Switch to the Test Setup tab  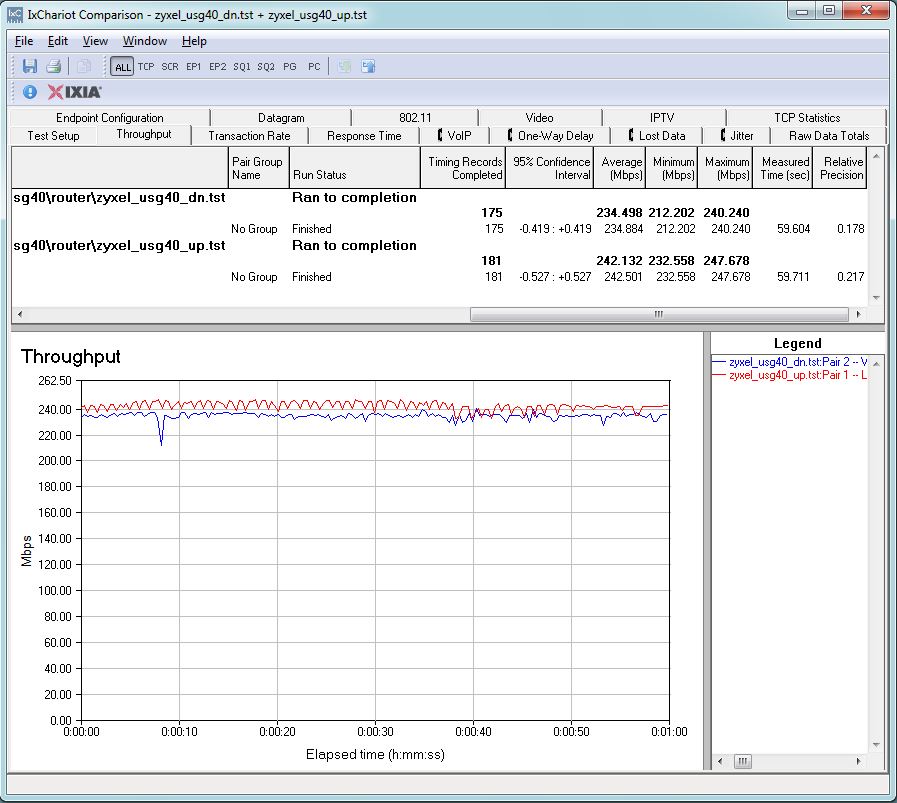53,136
